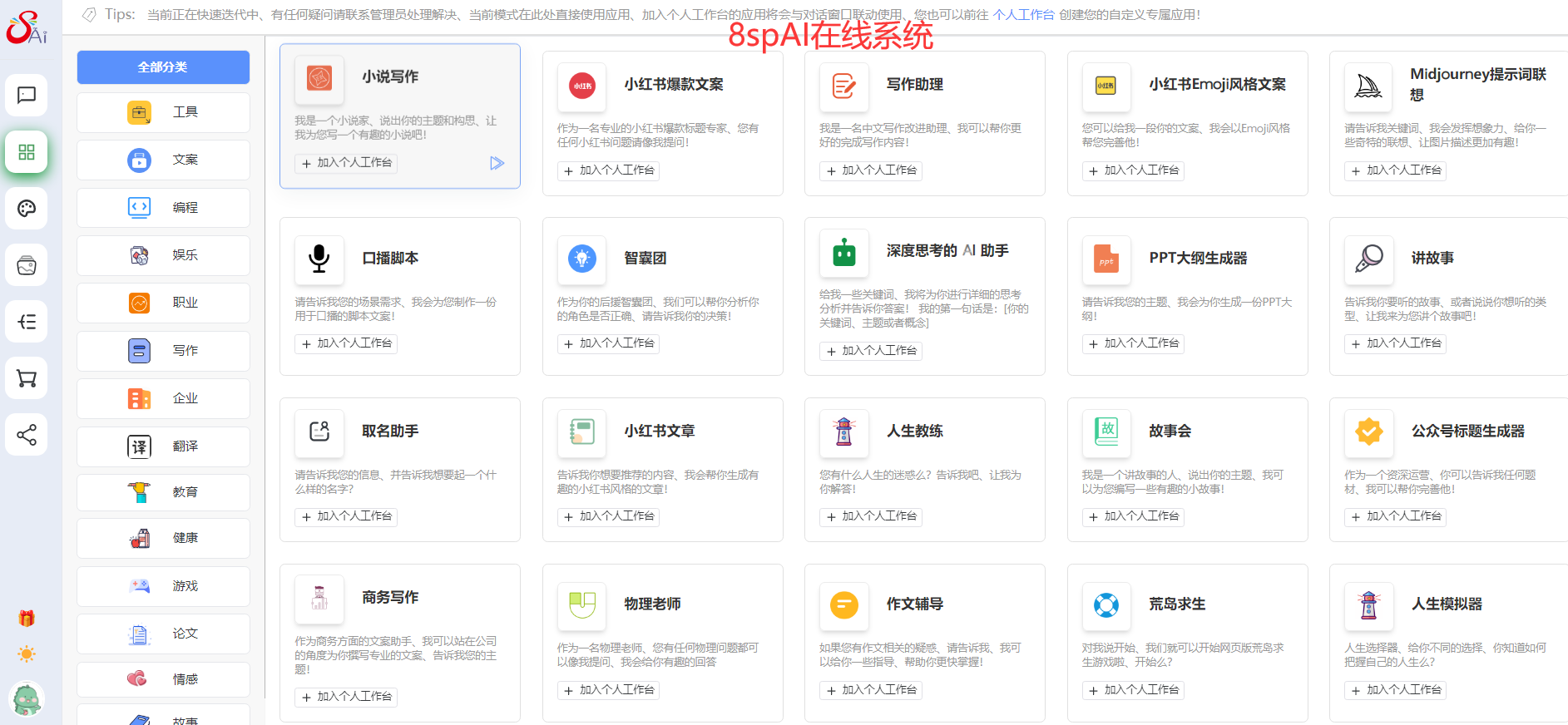Select the 情感 category
Image resolution: width=1568 pixels, height=725 pixels.
[x=163, y=679]
